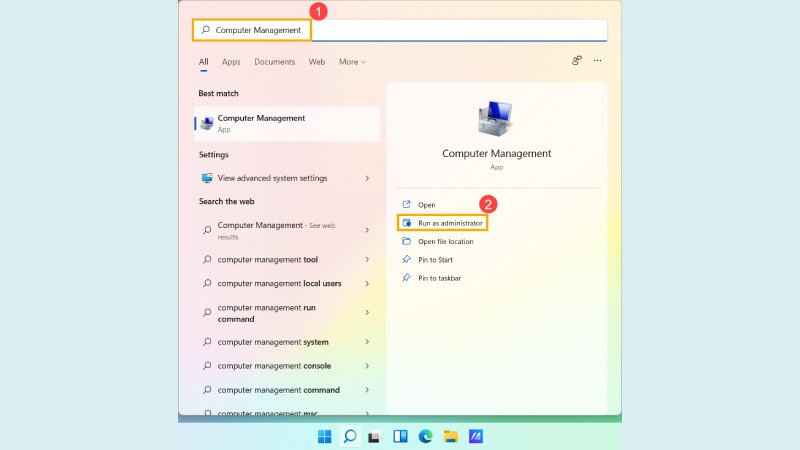Click search icon beside computer management tool
Screen dimensions: 800x450
click(207, 259)
